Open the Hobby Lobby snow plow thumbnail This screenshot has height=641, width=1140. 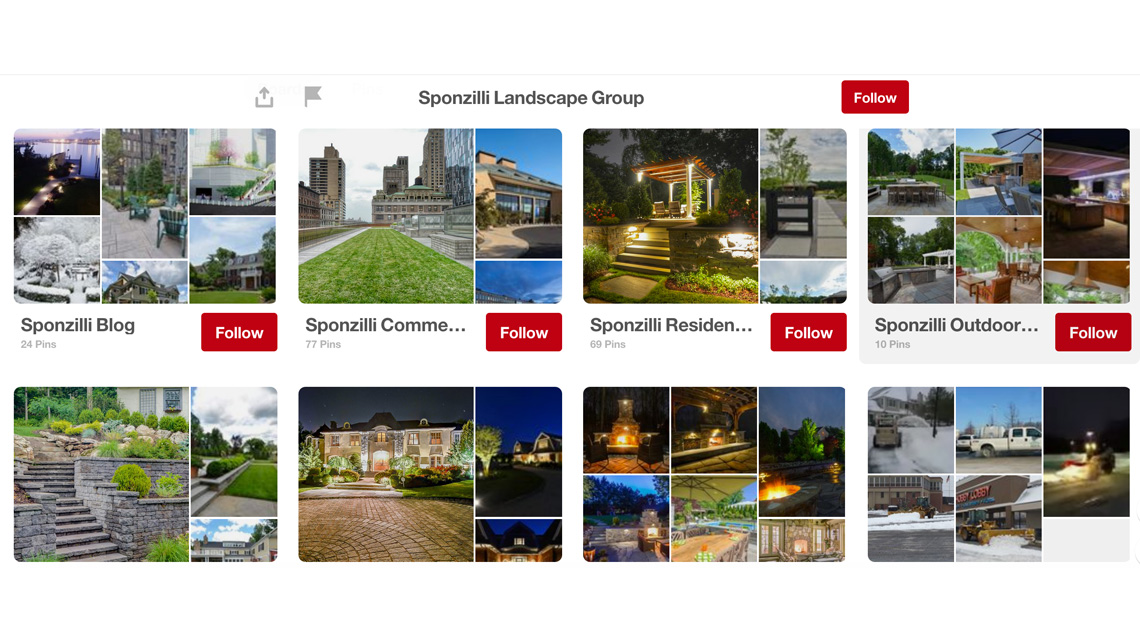[998, 518]
